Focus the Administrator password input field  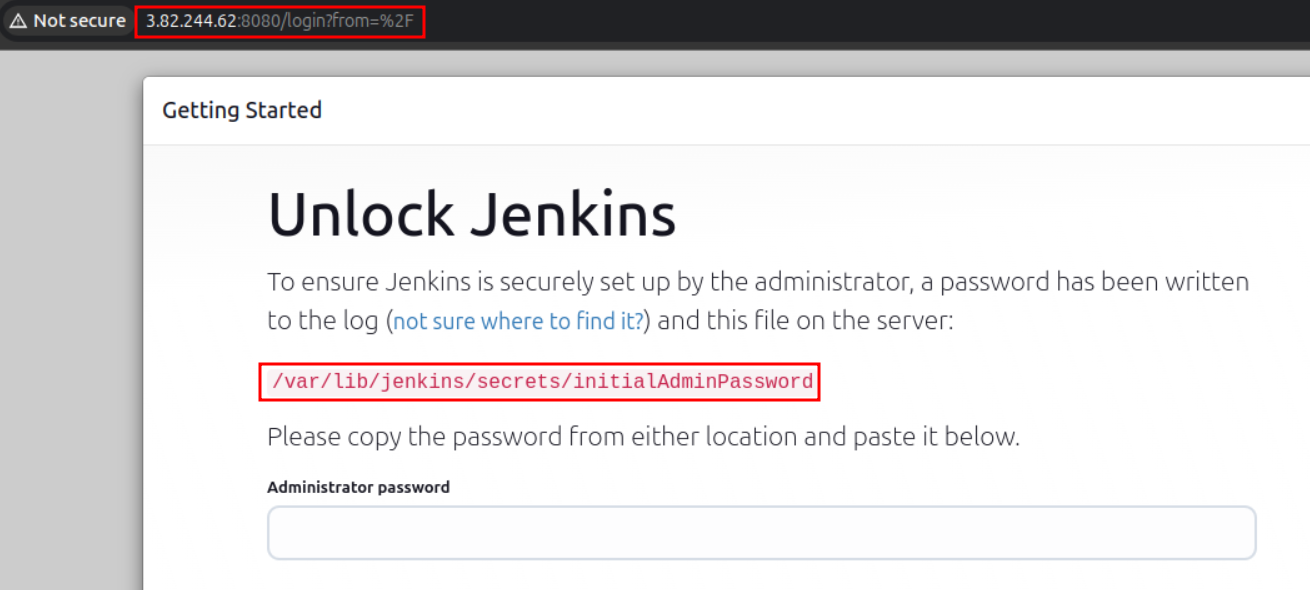click(x=761, y=533)
